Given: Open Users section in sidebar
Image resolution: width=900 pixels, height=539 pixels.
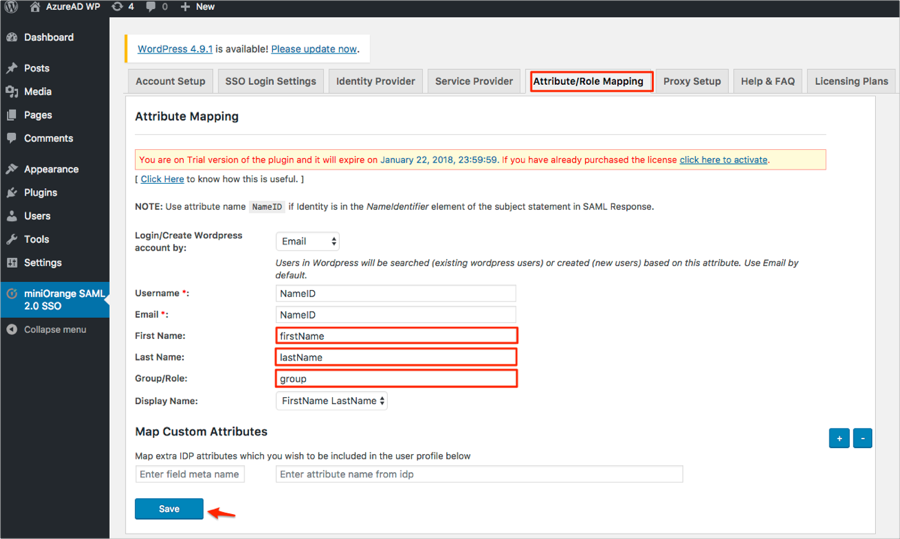Looking at the screenshot, I should (37, 216).
